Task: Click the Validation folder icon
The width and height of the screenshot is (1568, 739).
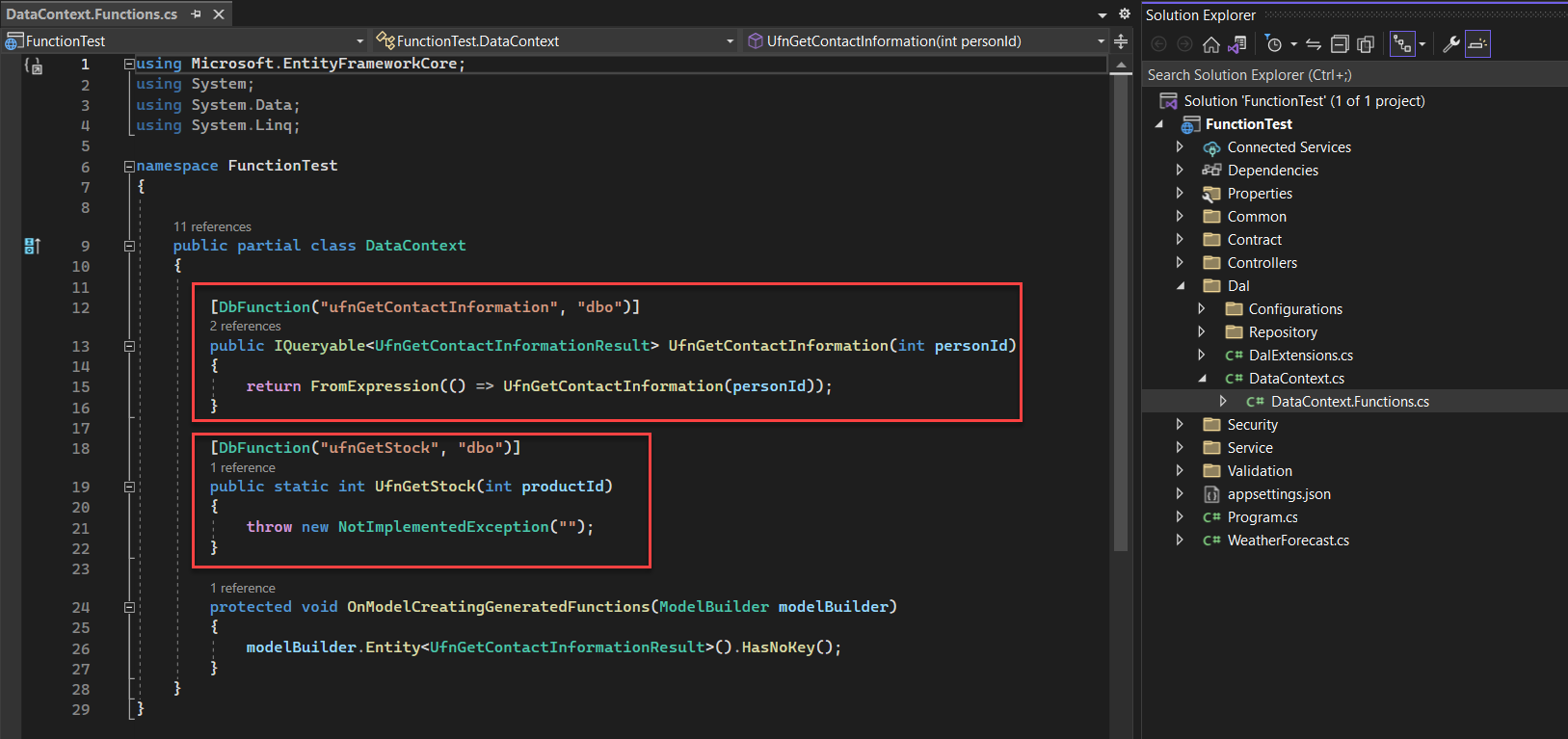Action: tap(1211, 471)
